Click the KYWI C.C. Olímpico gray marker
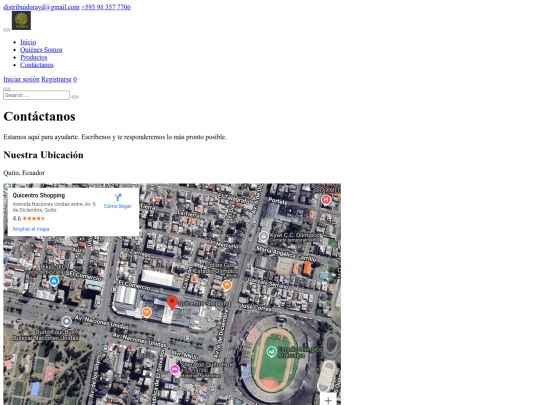Screen dimensions: 540x405 coord(263,237)
